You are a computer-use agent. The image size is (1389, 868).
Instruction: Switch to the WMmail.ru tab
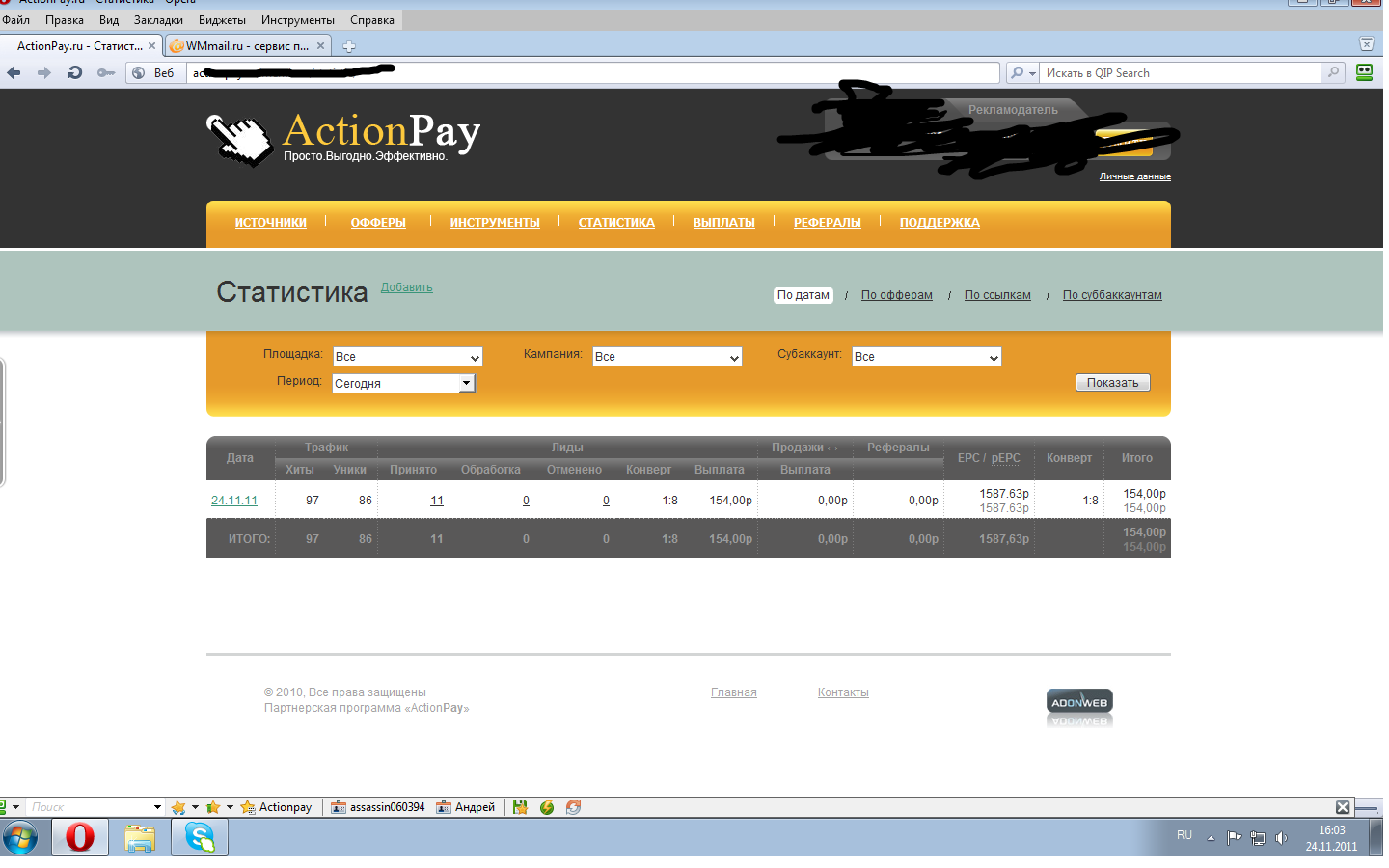click(248, 45)
